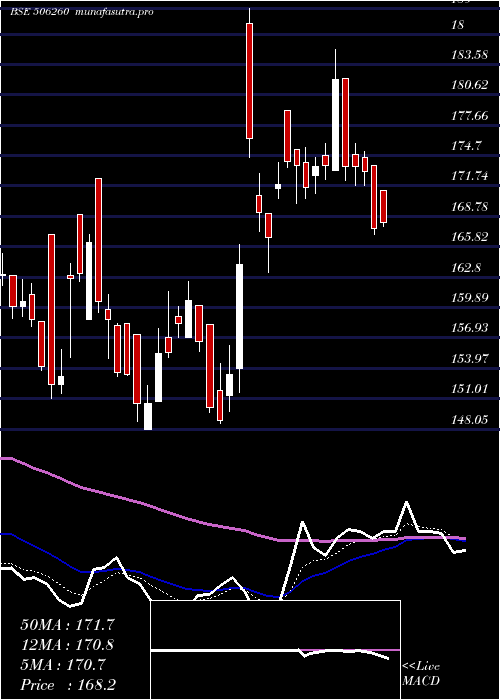Click the 165.82 price axis label
This screenshot has width=500, height=700.
tap(470, 237)
